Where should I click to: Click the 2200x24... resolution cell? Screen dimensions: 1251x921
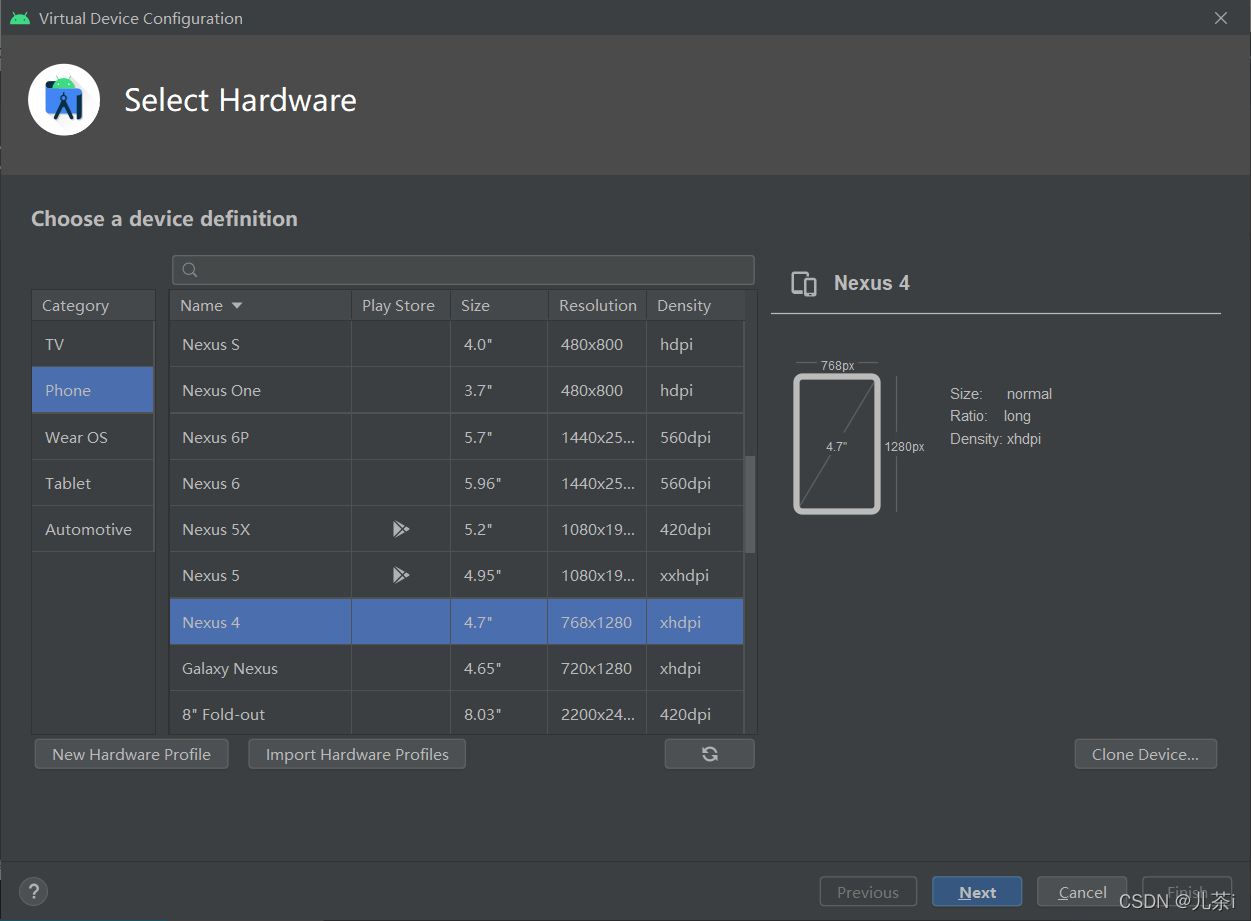pyautogui.click(x=596, y=714)
